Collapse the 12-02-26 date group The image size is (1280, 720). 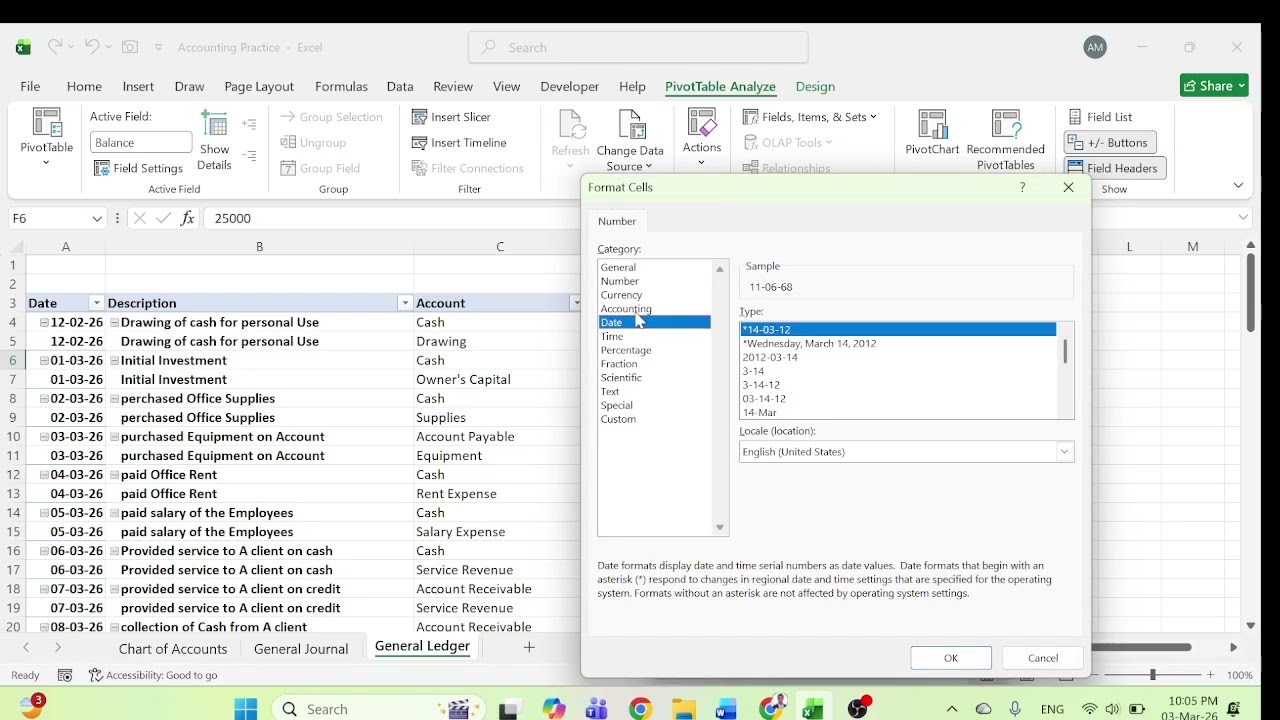click(44, 322)
